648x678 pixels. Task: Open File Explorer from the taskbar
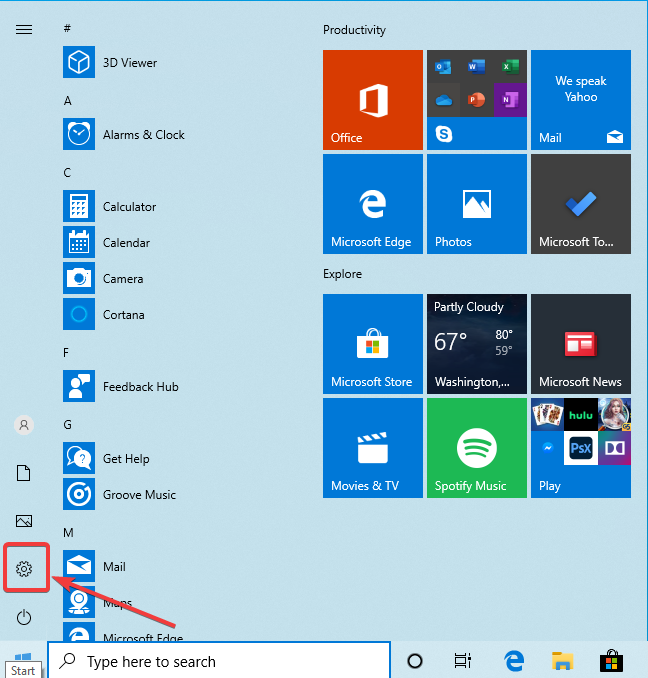click(562, 661)
